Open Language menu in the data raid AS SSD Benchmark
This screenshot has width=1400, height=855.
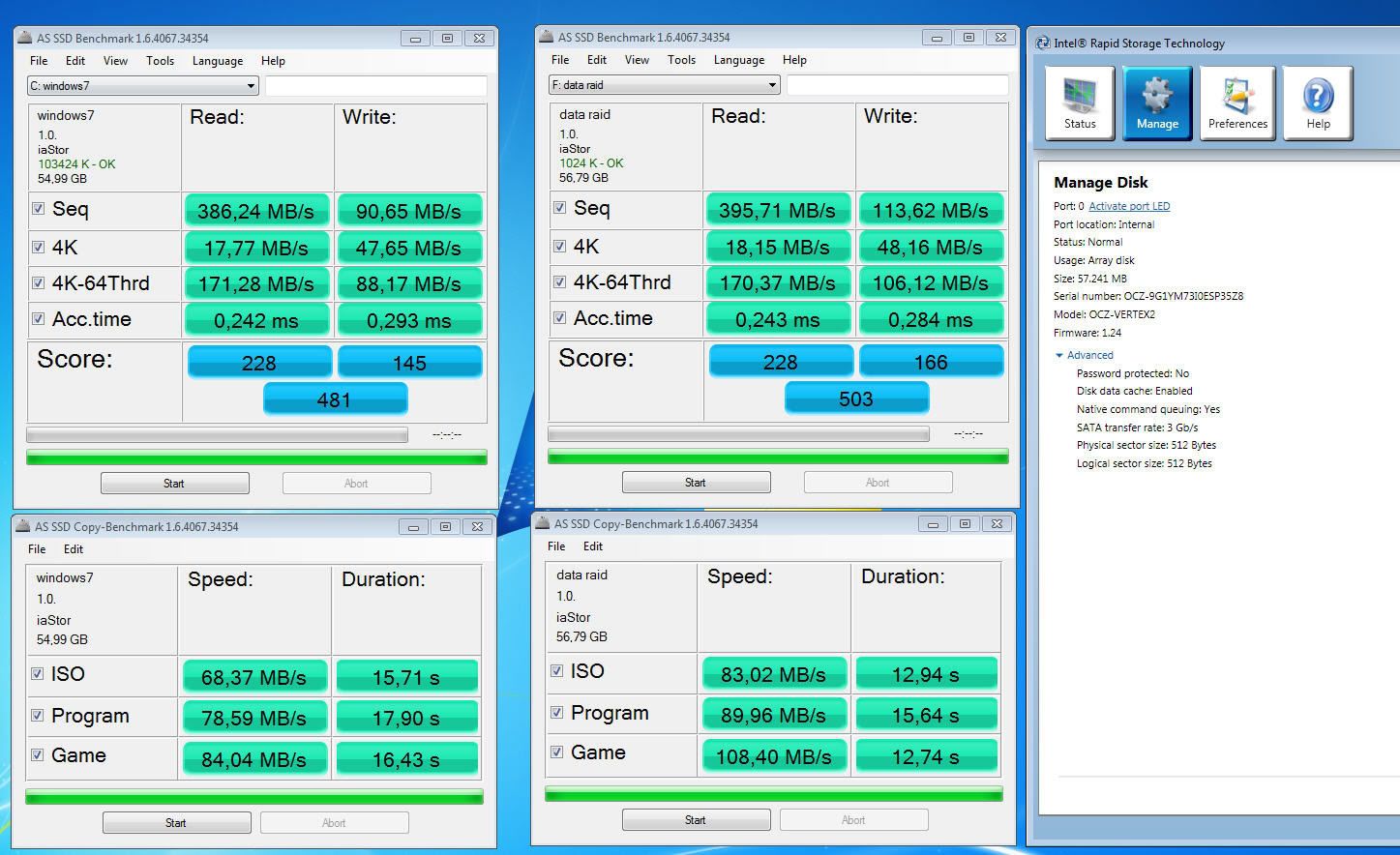click(x=739, y=60)
